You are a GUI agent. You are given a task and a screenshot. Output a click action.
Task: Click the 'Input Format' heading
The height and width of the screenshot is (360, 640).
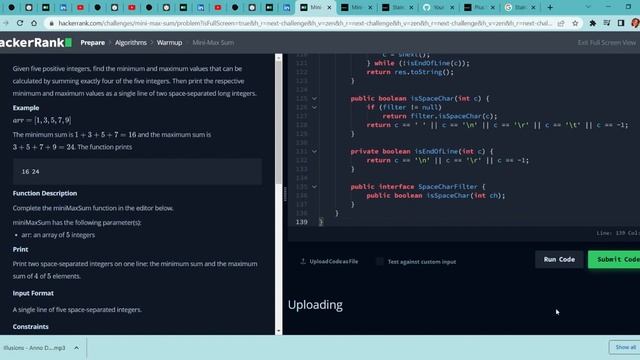point(33,293)
